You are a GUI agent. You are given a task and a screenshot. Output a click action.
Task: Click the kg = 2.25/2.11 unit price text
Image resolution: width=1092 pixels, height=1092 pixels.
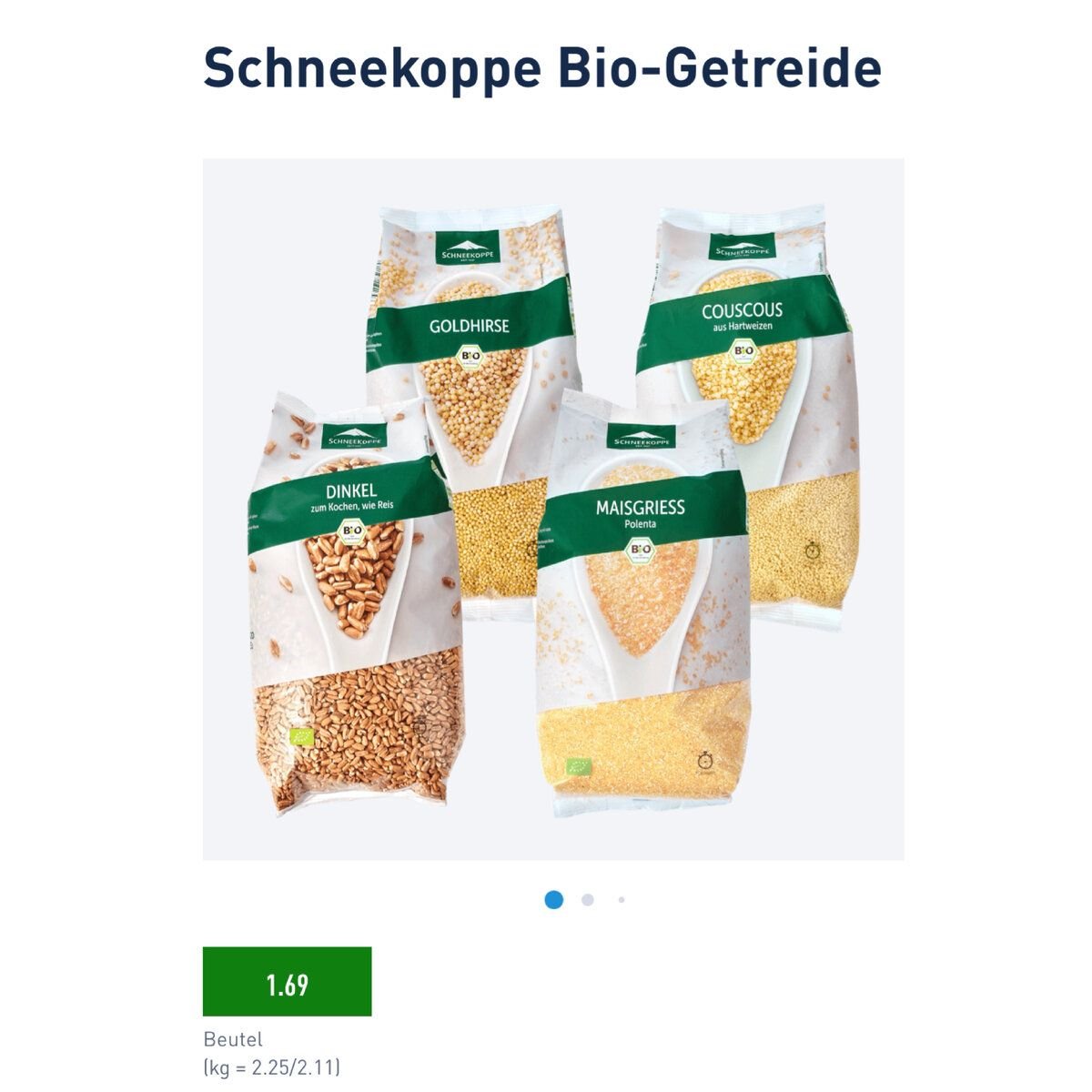(271, 1067)
